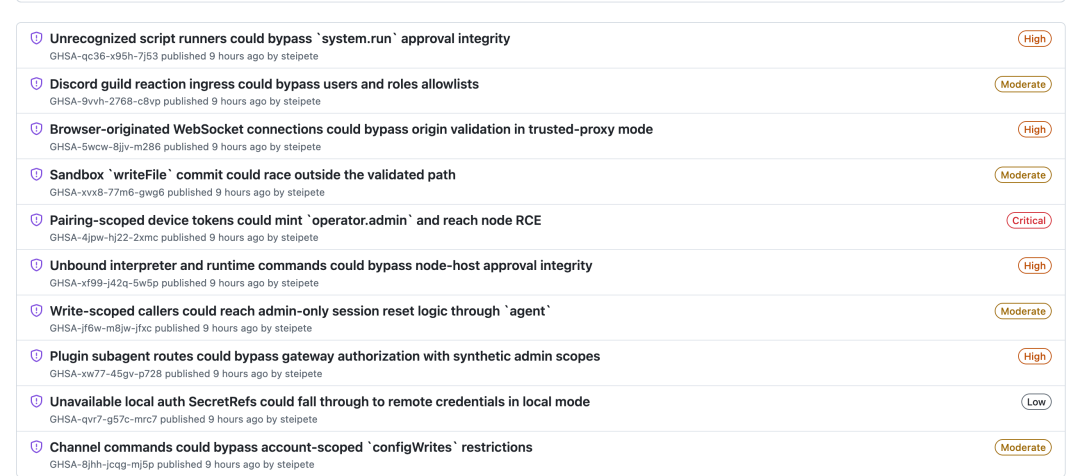This screenshot has width=1080, height=476.
Task: Click the Critical severity badge
Action: [x=1028, y=221]
